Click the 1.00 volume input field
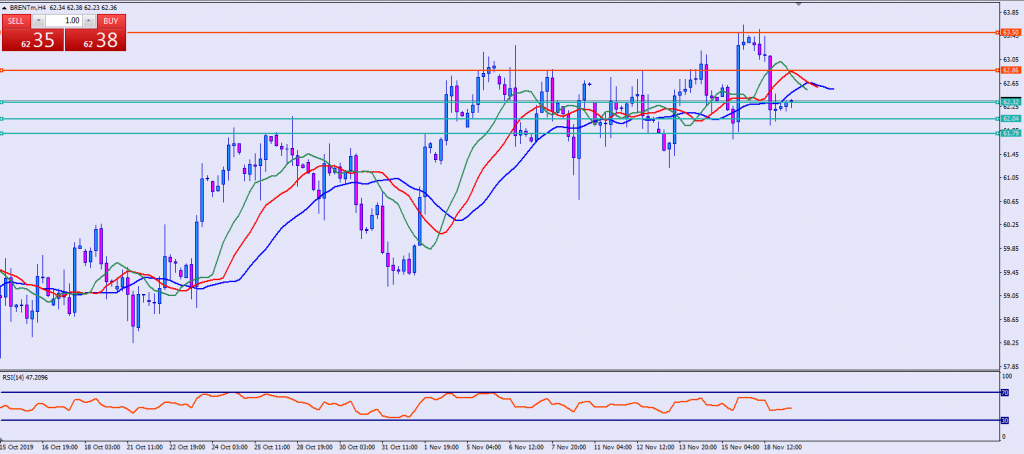 (x=64, y=20)
